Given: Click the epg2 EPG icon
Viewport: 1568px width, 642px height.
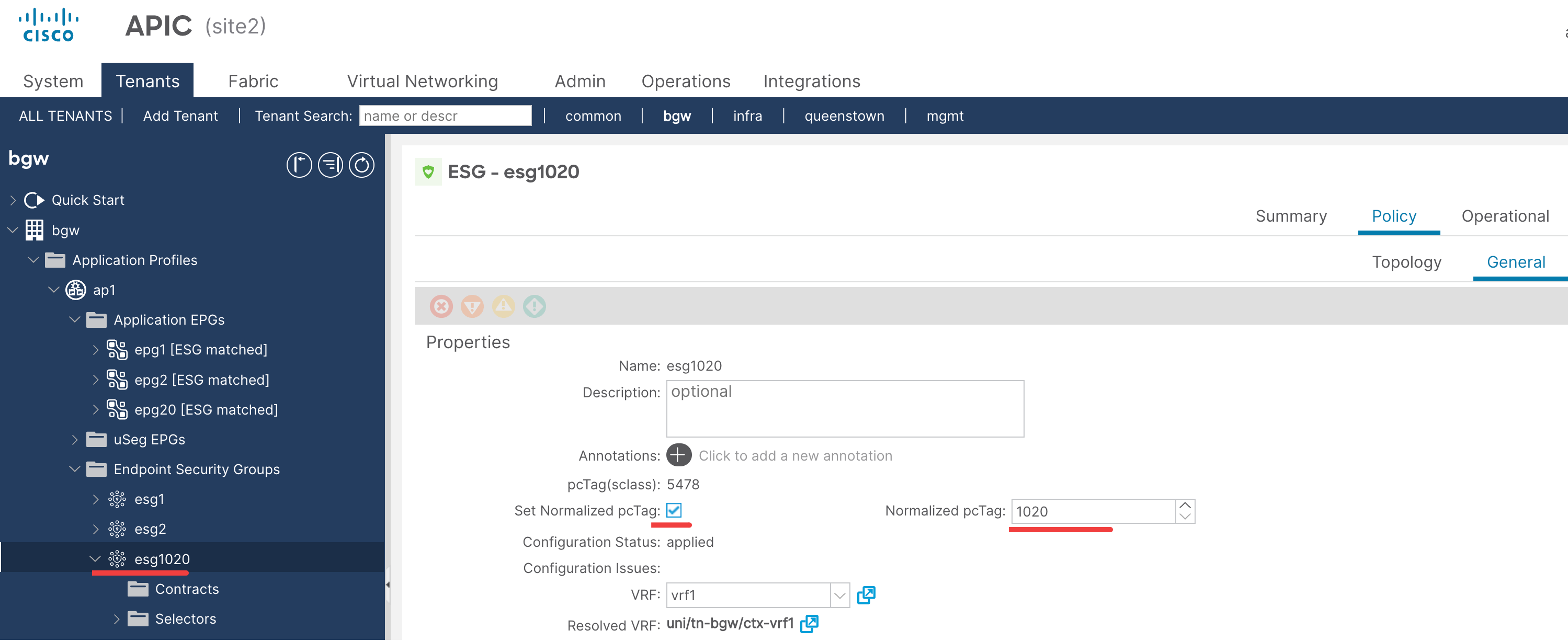Looking at the screenshot, I should click(117, 380).
